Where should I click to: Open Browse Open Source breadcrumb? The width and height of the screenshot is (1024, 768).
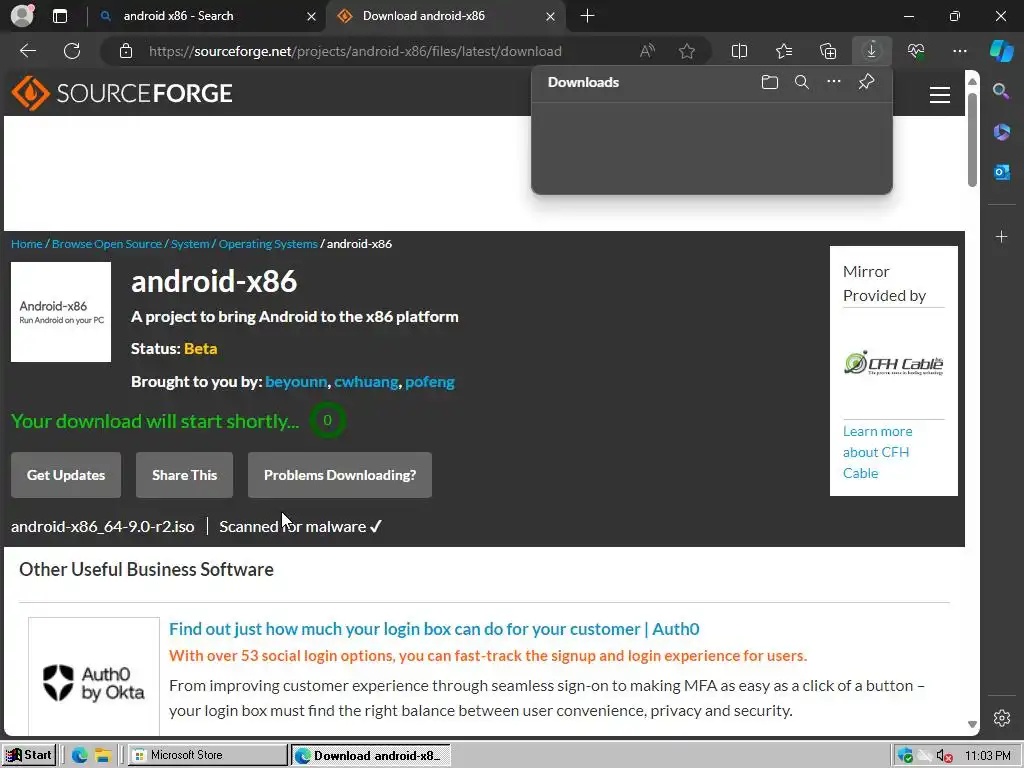(x=106, y=244)
